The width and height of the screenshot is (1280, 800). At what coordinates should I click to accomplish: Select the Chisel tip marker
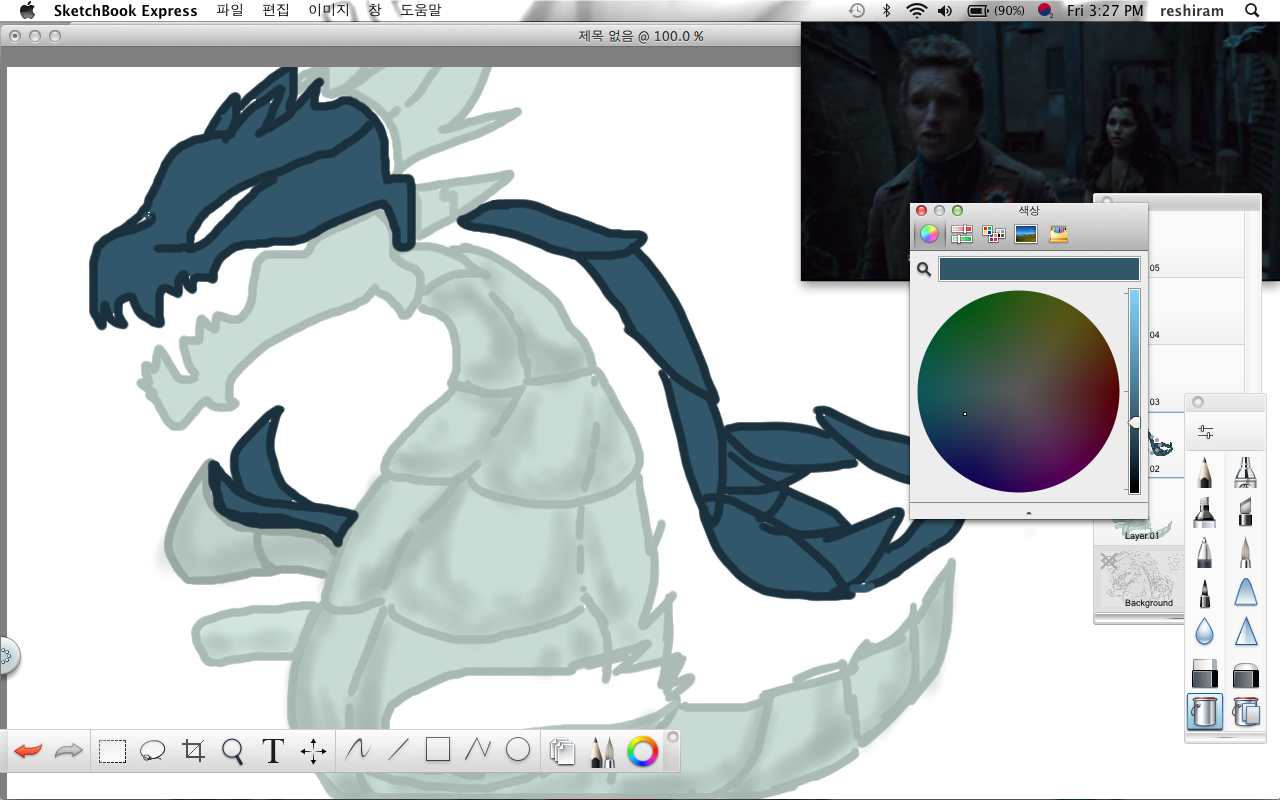tap(1245, 512)
